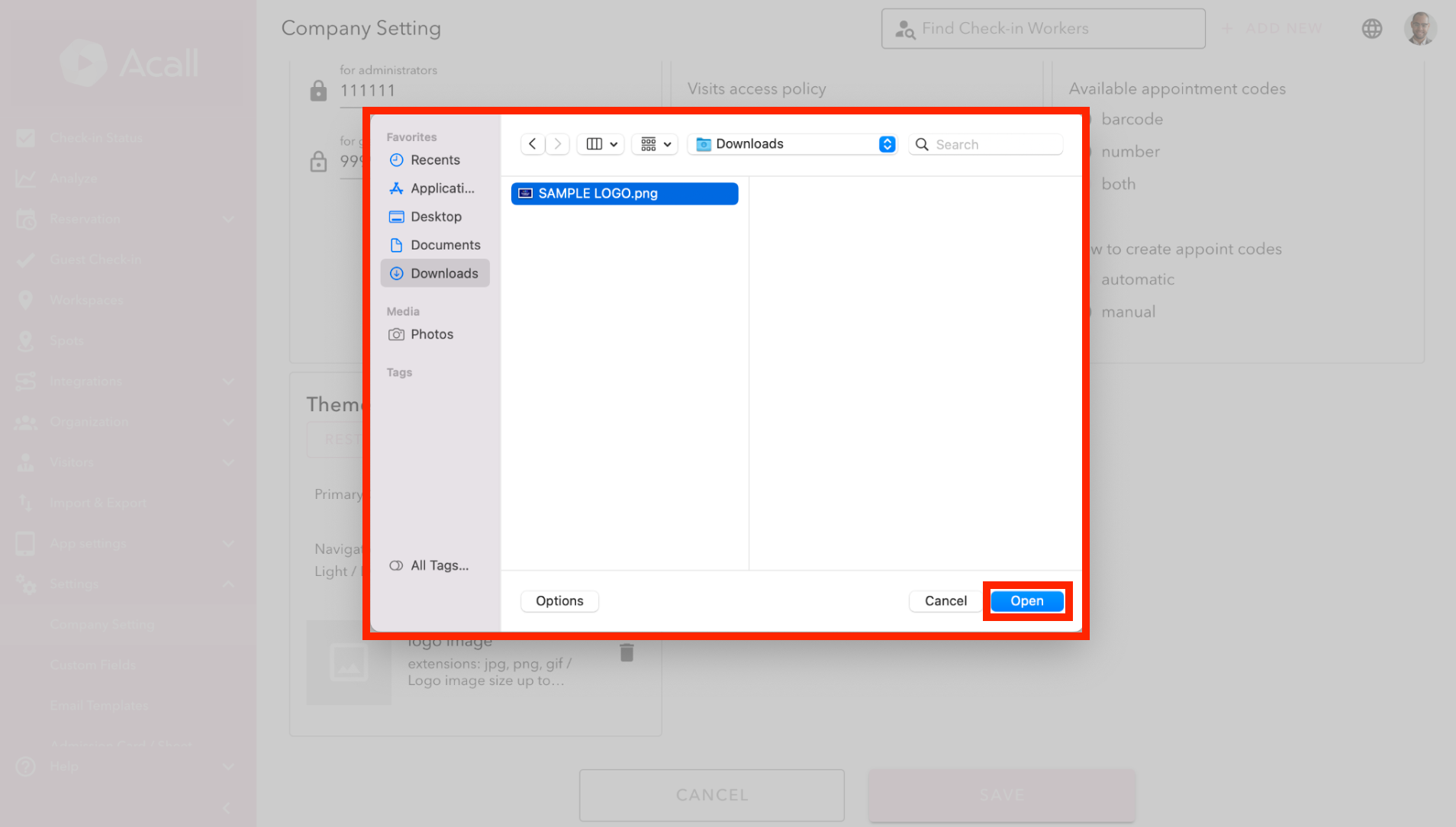
Task: Show All Tags in sidebar
Action: click(439, 565)
